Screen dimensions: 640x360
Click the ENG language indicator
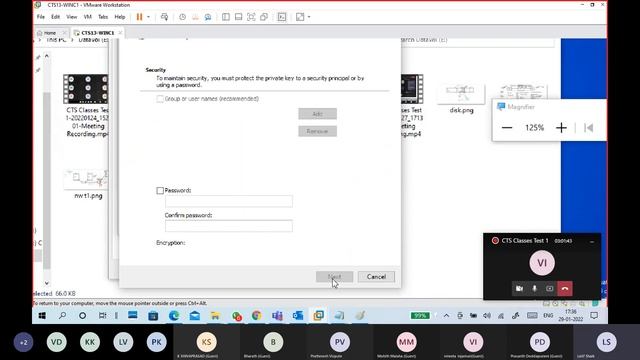(548, 316)
